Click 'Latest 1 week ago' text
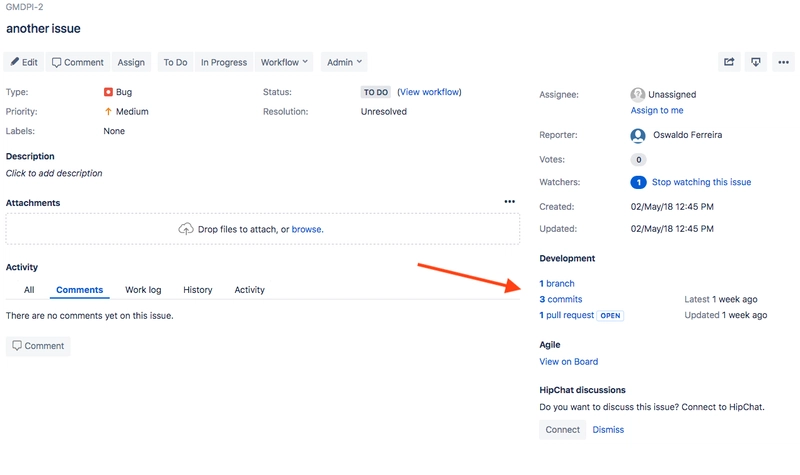800x475 pixels. 721,299
